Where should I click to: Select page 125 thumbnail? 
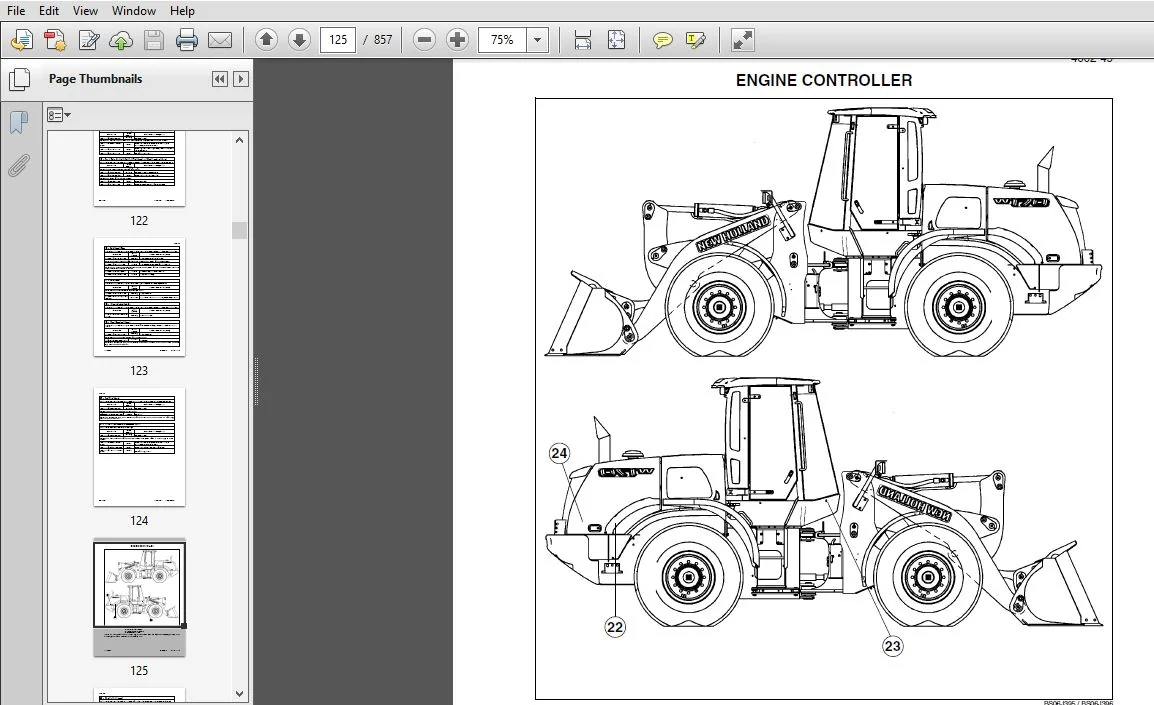point(139,598)
